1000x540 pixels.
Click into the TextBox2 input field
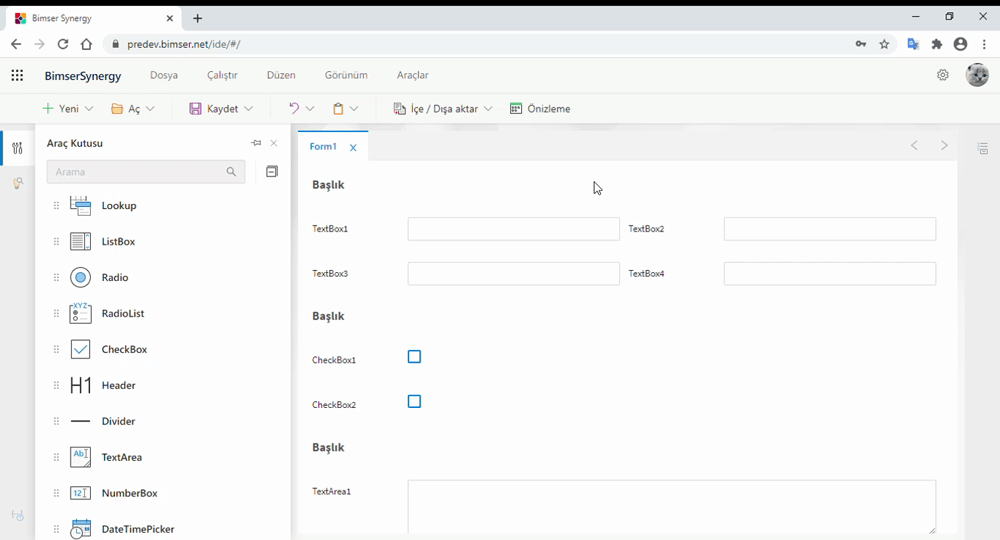point(829,229)
